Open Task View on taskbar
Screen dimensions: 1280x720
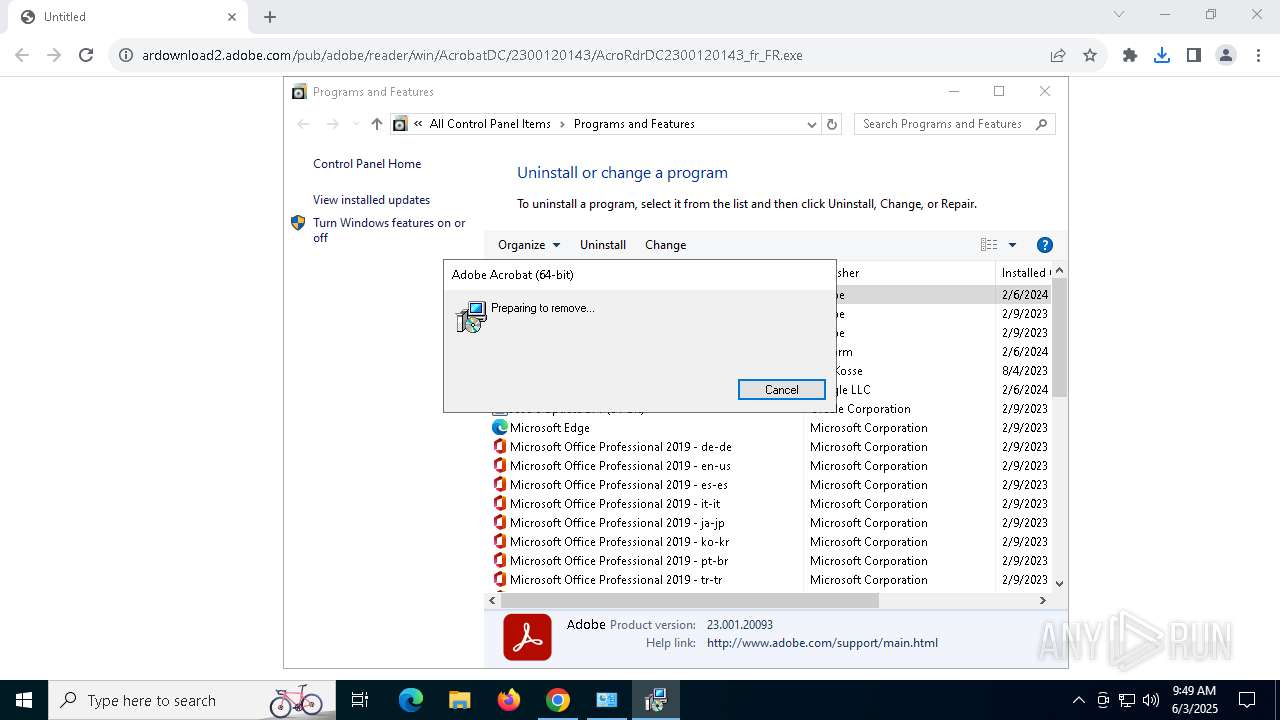[360, 700]
